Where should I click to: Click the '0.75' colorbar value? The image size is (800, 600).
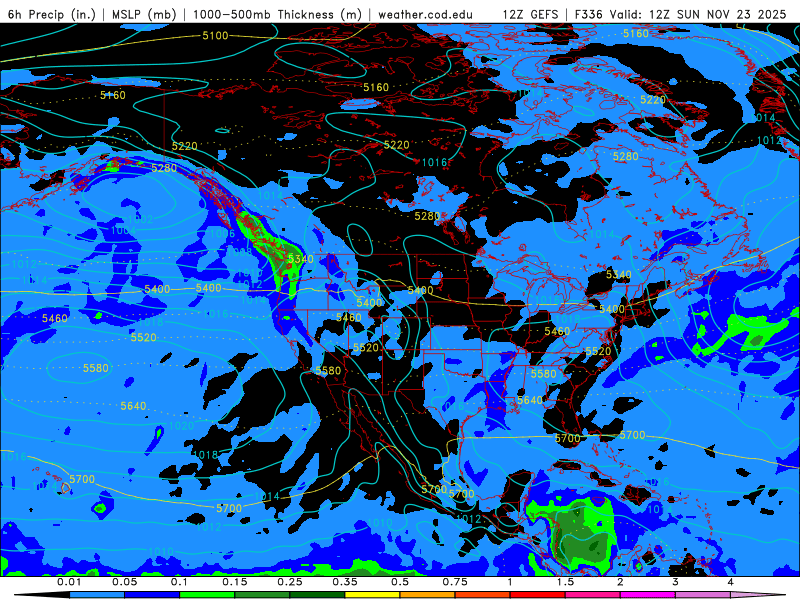coord(455,582)
